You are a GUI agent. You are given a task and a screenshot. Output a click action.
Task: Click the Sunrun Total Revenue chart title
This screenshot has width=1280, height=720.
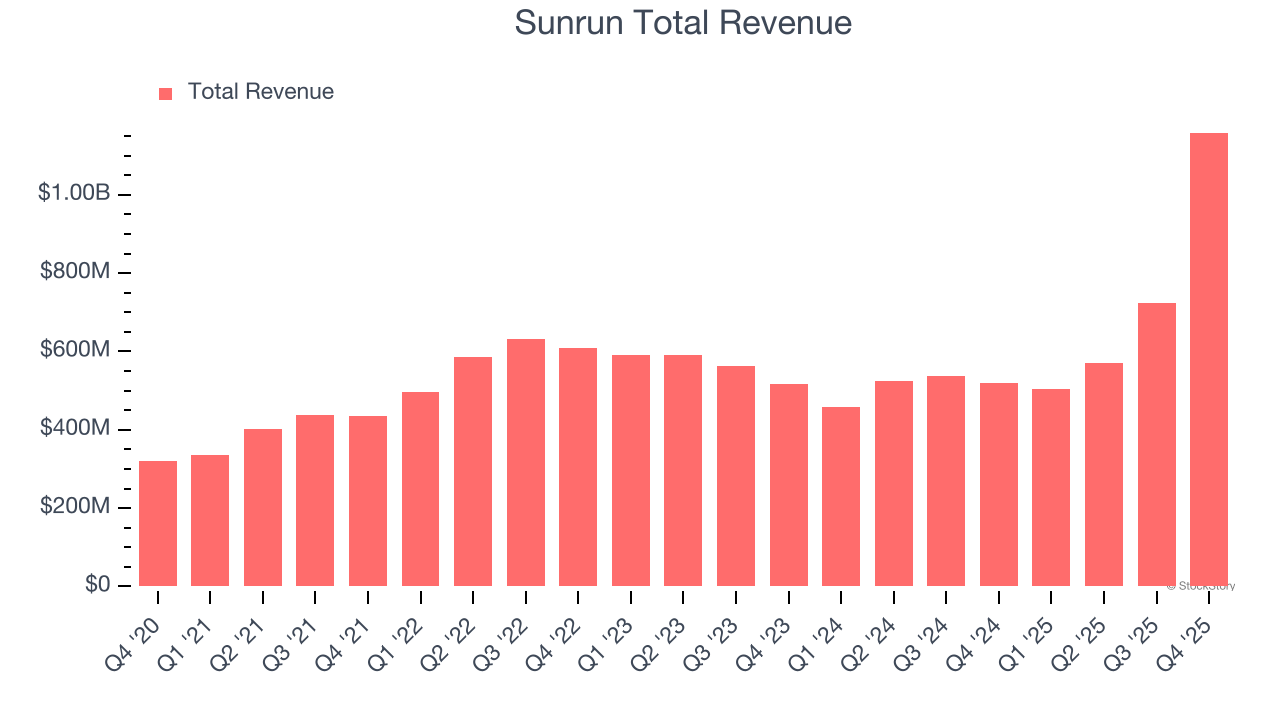tap(683, 23)
